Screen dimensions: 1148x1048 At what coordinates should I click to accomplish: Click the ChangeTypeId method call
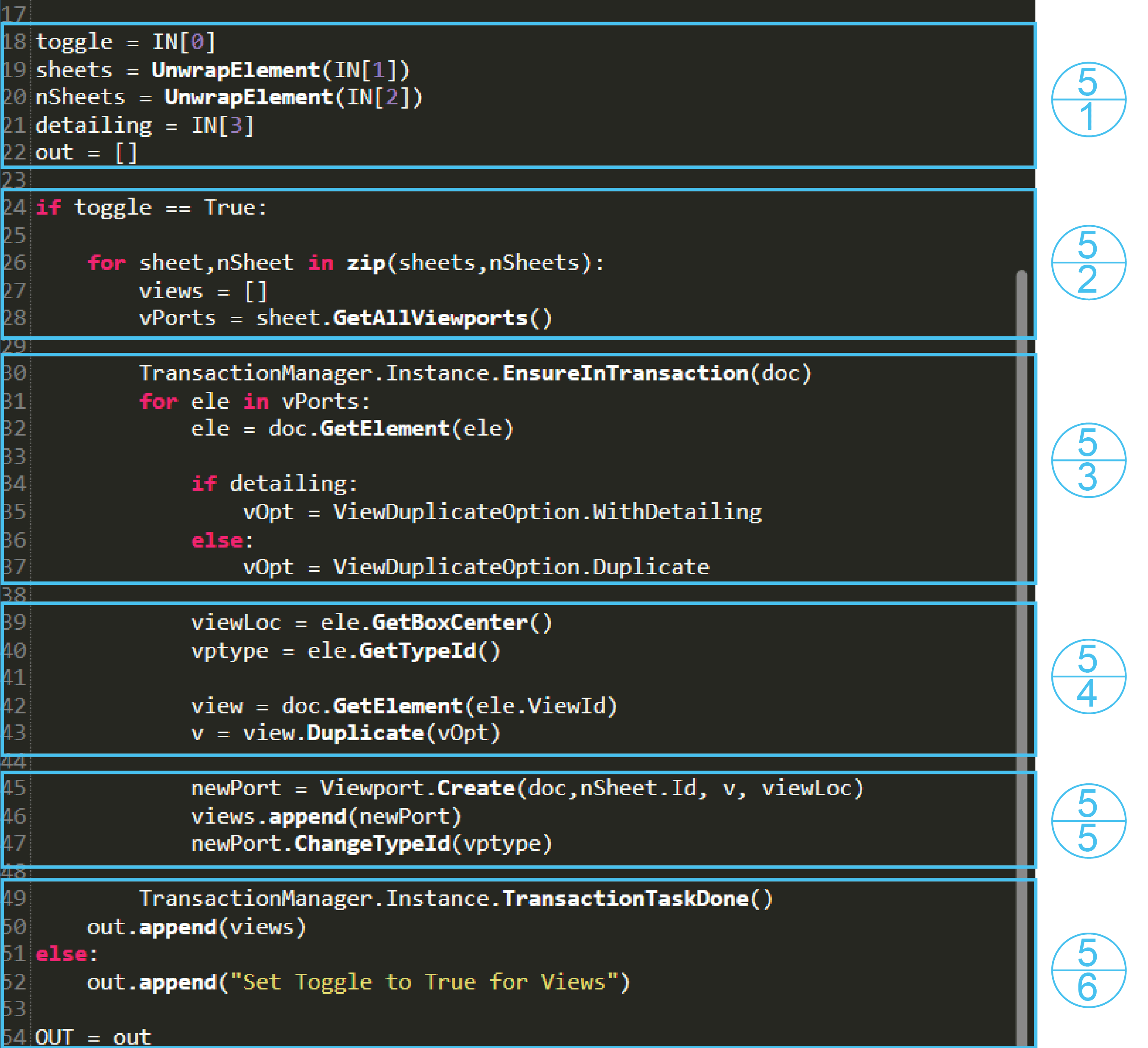[372, 843]
